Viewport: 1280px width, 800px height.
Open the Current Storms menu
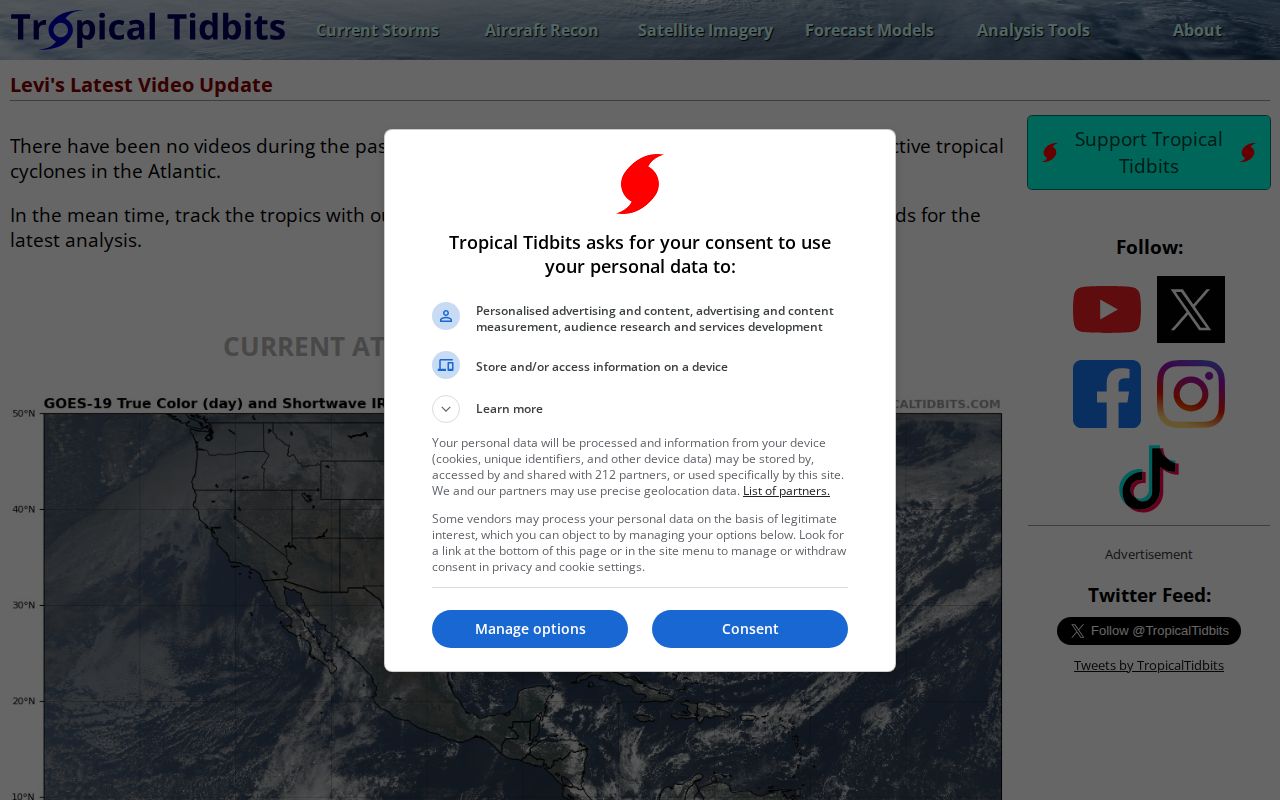pos(378,30)
